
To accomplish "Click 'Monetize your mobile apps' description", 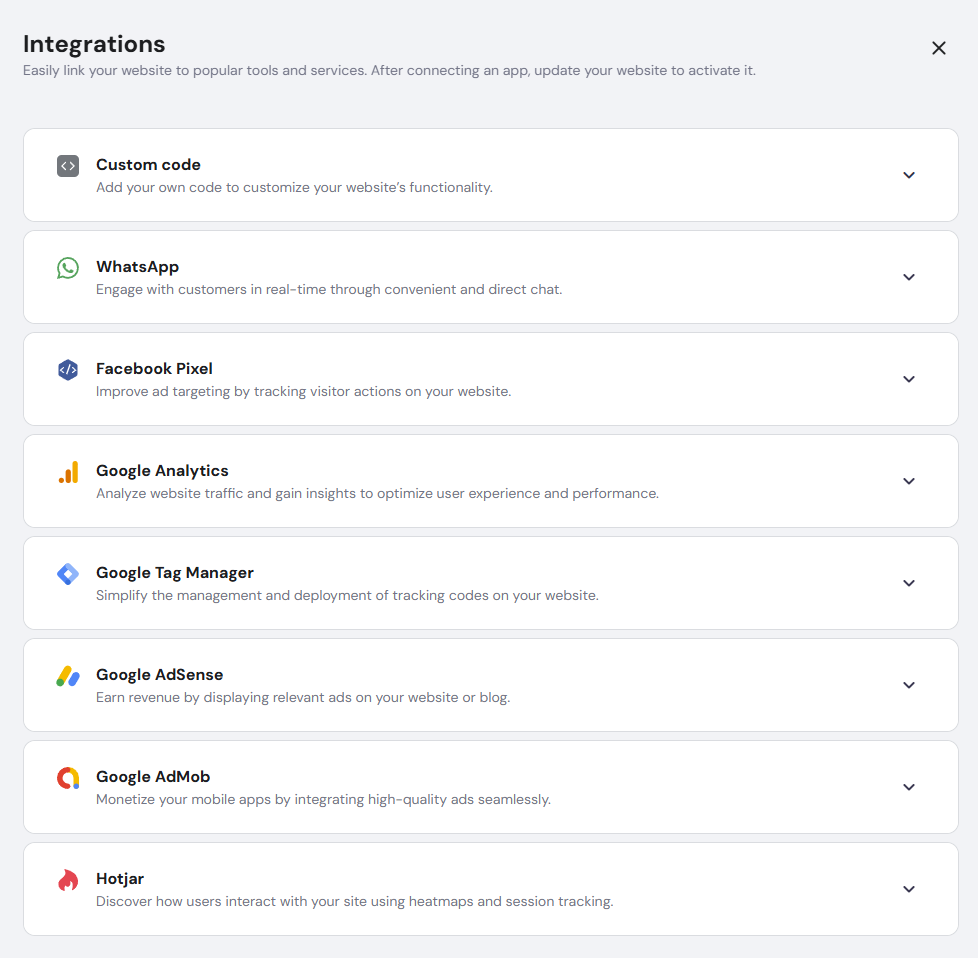I will coord(323,800).
